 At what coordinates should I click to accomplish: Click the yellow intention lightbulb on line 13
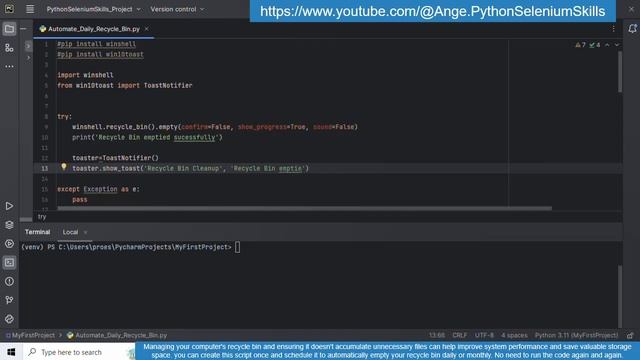64,167
